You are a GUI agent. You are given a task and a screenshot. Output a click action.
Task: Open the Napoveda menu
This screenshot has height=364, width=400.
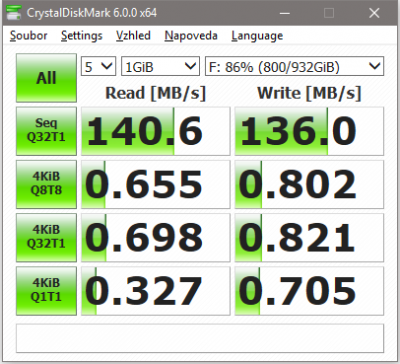click(x=191, y=36)
